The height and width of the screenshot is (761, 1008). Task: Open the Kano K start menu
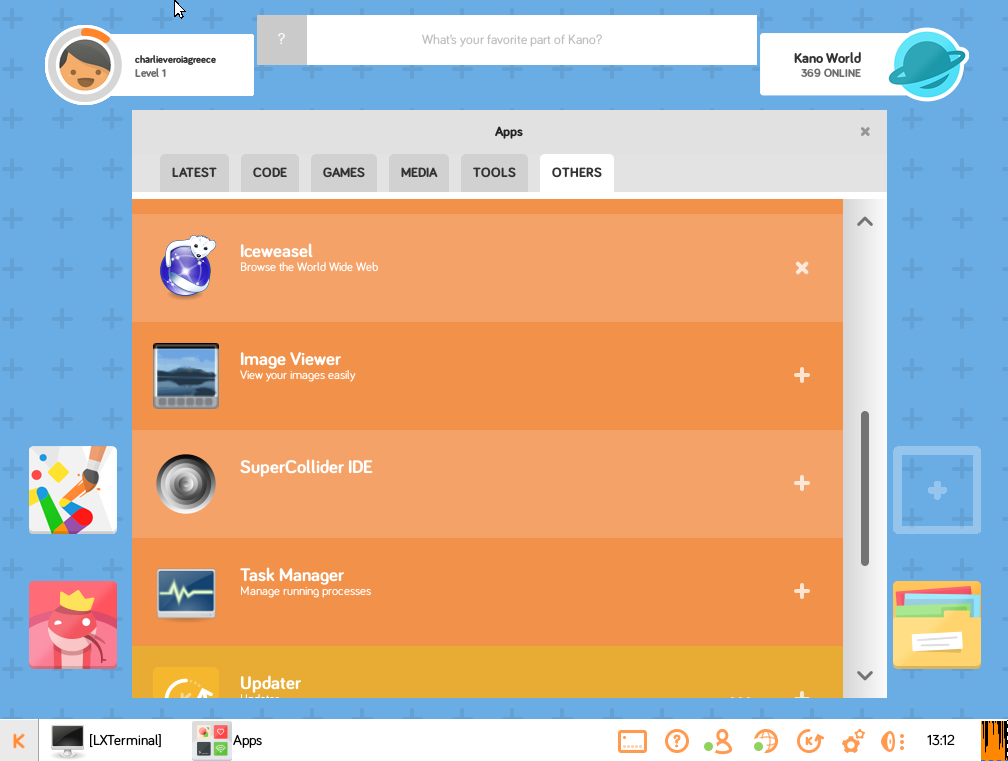point(19,740)
